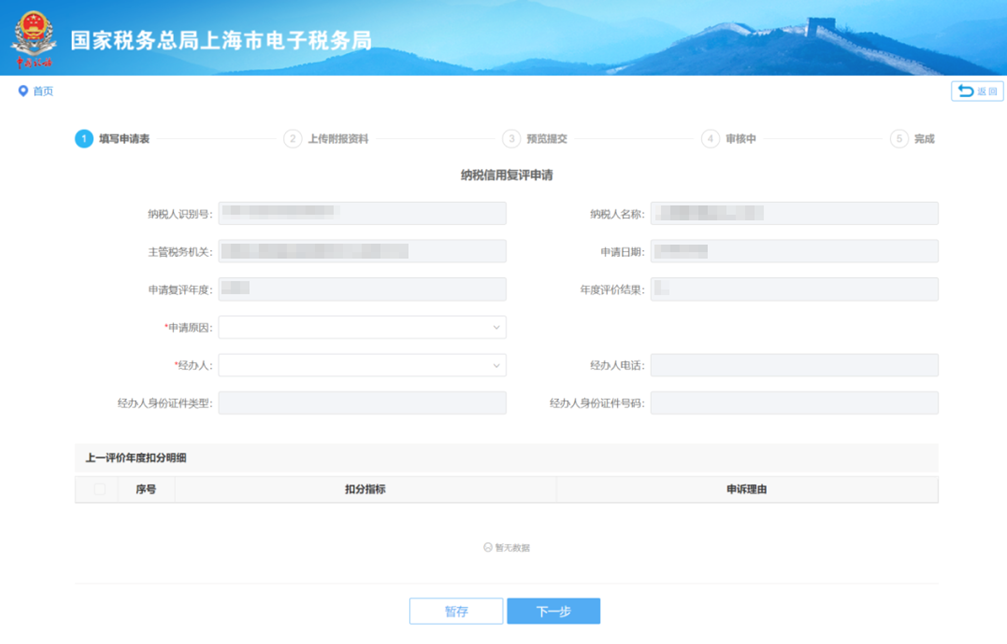Open the 经办人 dropdown
The width and height of the screenshot is (1007, 644).
point(362,365)
